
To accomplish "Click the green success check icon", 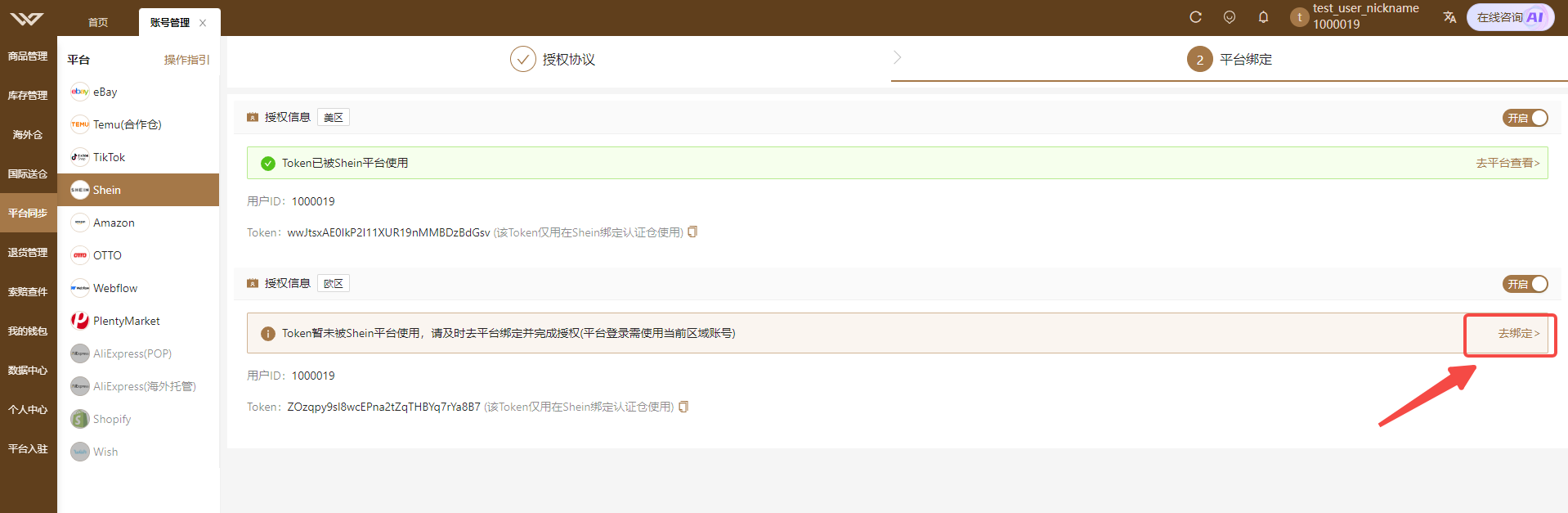I will [x=267, y=164].
